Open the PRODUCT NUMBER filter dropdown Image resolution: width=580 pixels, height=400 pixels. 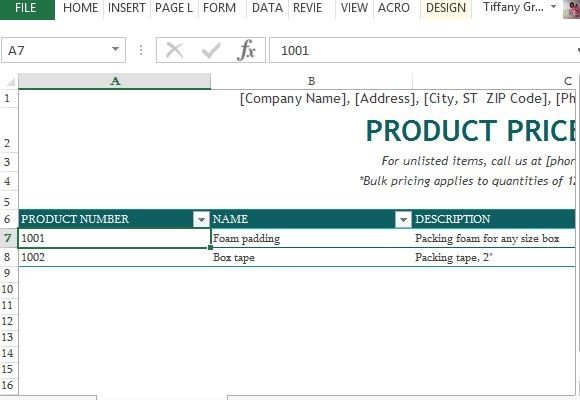pos(201,219)
